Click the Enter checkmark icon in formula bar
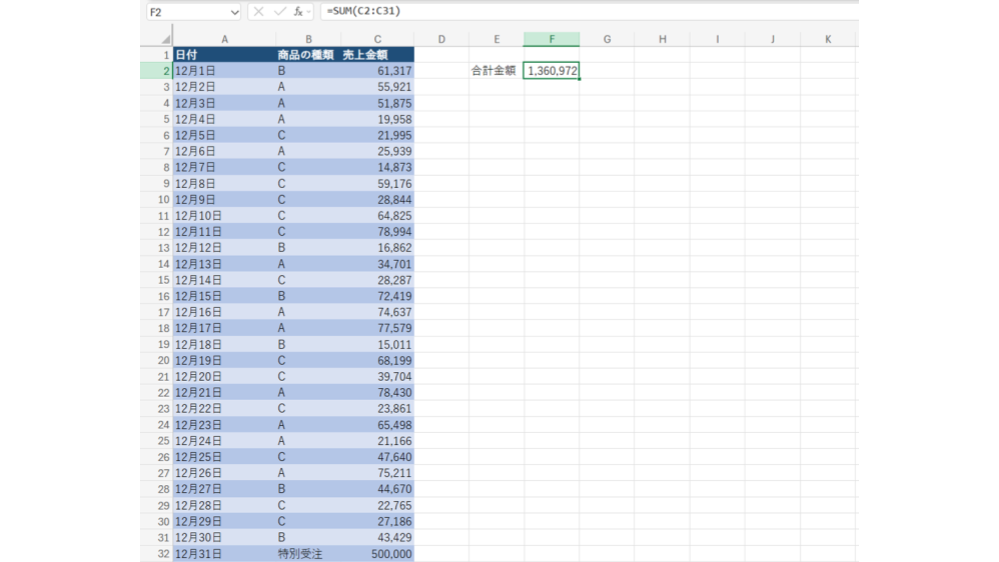Image resolution: width=999 pixels, height=562 pixels. [279, 12]
